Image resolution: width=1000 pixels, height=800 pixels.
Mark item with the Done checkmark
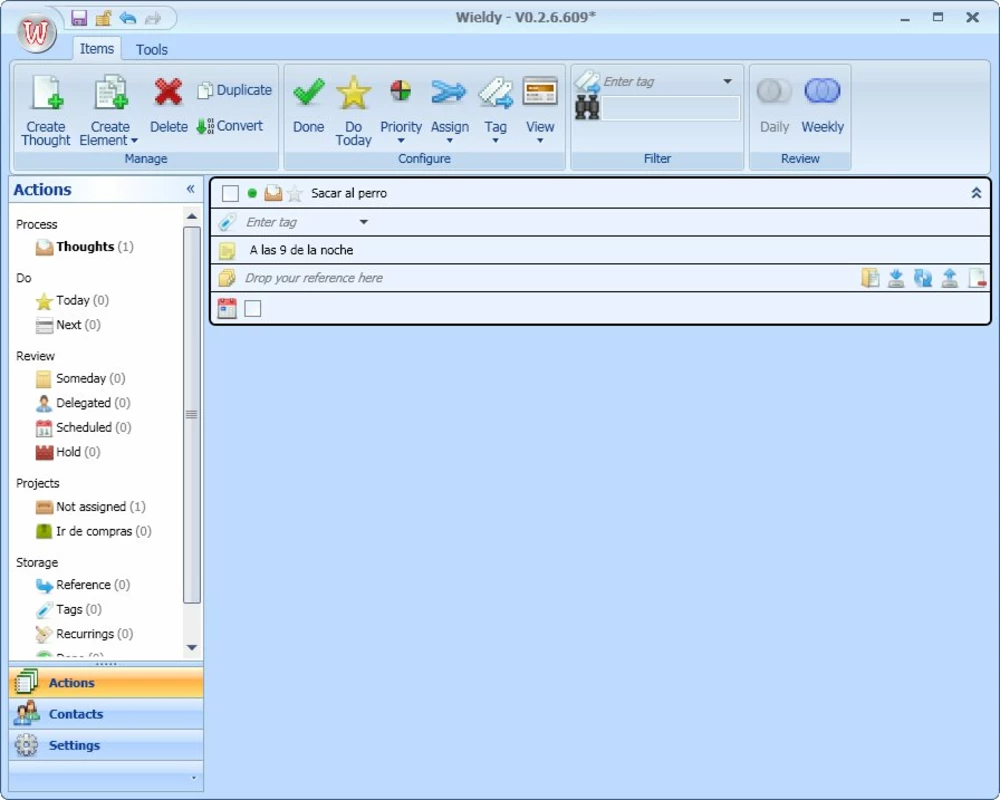tap(309, 92)
